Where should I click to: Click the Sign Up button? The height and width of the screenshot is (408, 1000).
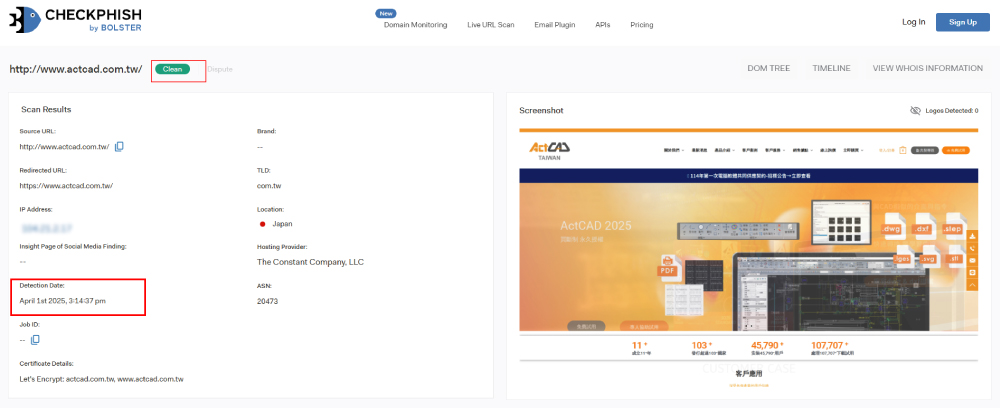pos(962,22)
